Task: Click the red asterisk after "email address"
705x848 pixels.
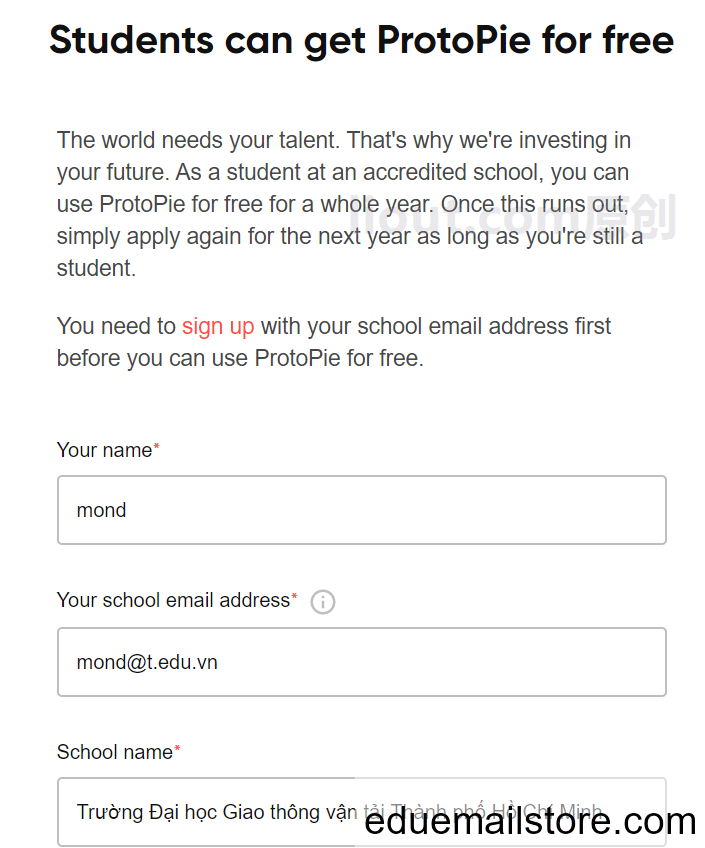Action: click(x=295, y=596)
